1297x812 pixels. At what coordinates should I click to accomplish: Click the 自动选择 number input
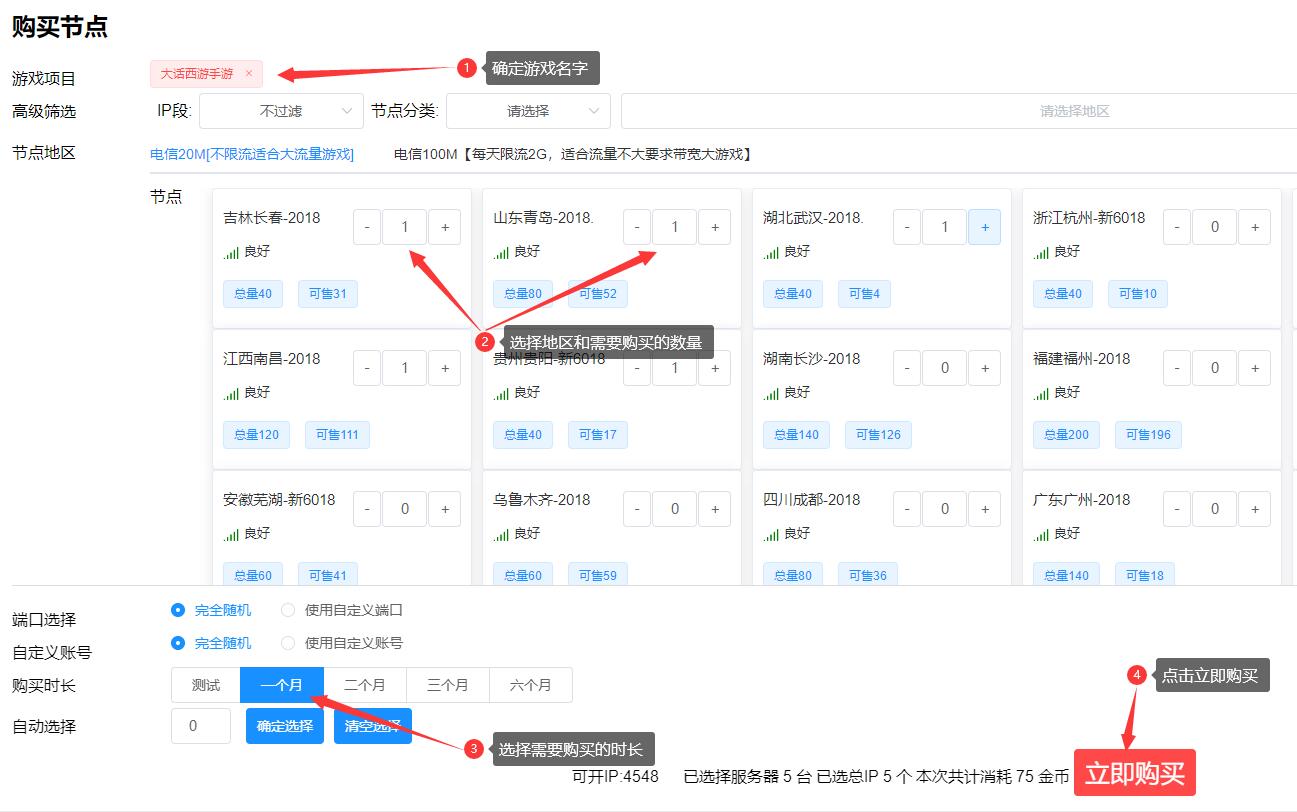pos(201,726)
